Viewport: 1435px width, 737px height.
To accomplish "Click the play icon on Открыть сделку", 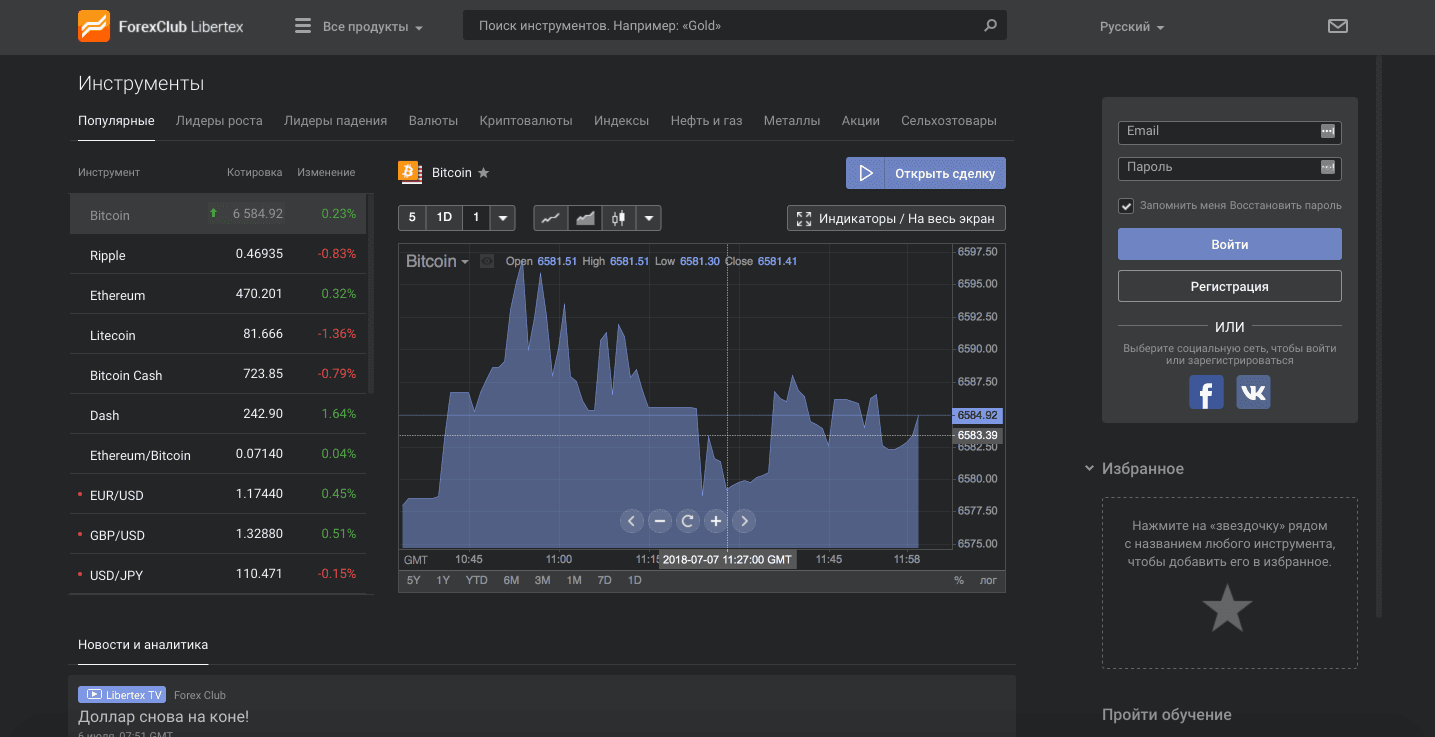I will click(866, 173).
